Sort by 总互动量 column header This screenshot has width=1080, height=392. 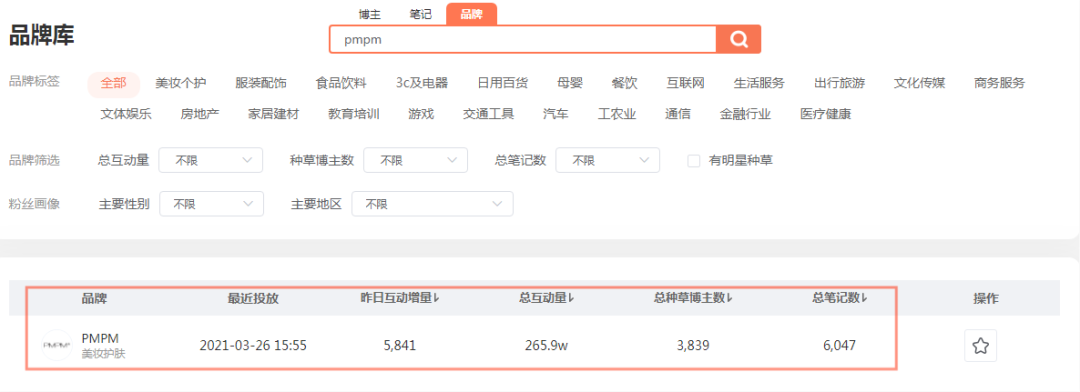(547, 298)
